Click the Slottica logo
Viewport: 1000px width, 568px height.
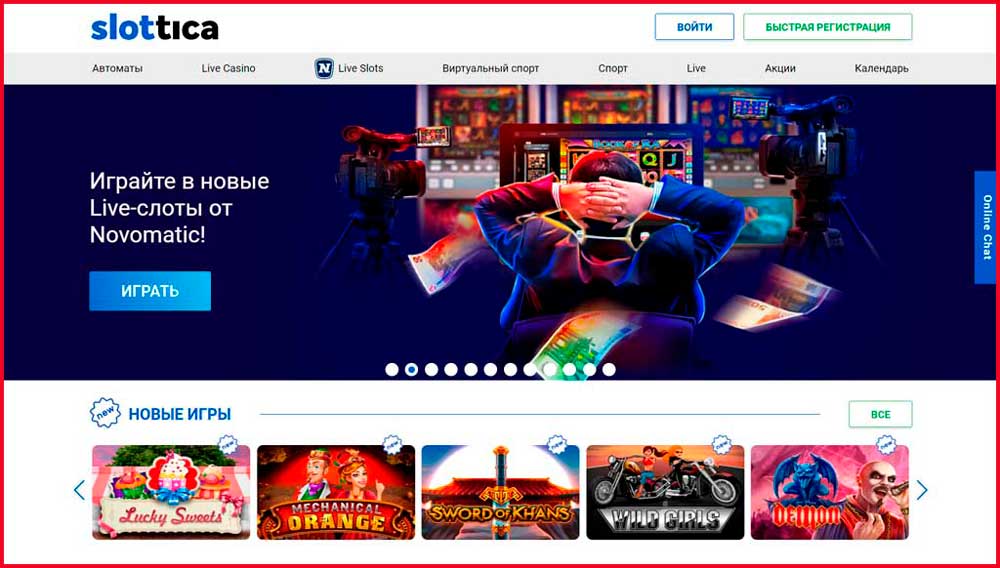[x=154, y=27]
